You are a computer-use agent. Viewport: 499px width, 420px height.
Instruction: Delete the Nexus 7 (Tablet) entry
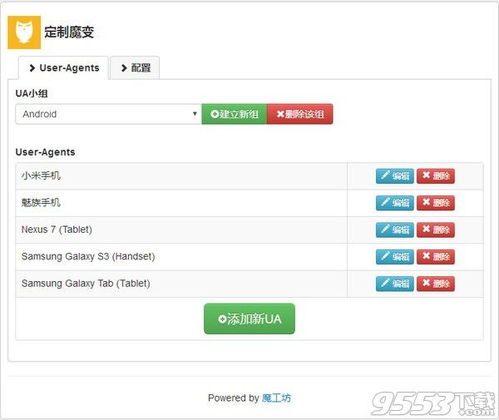tap(435, 230)
